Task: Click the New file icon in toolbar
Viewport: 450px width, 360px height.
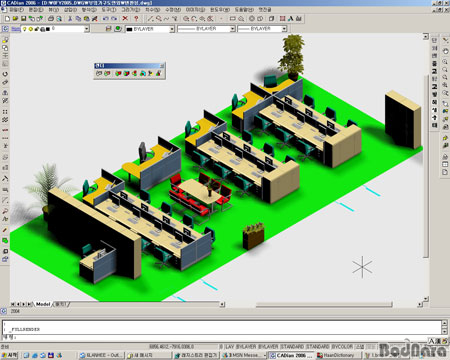Action: coord(7,19)
